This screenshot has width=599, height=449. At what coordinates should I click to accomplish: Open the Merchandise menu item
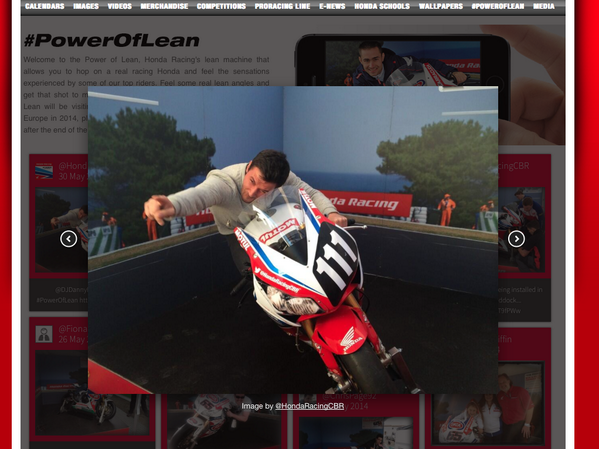pyautogui.click(x=164, y=6)
